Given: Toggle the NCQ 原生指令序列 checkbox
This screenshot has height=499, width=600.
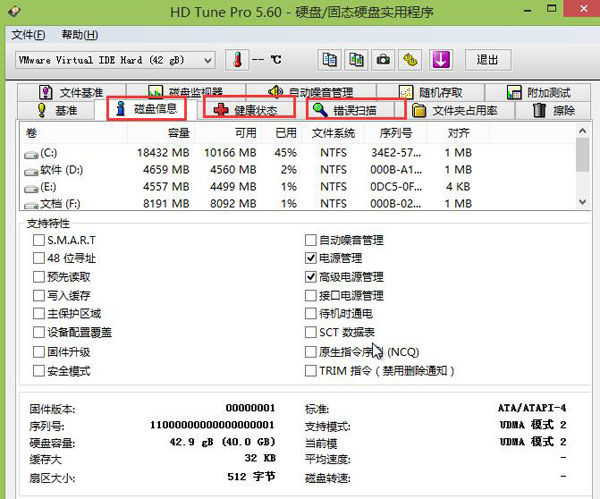Looking at the screenshot, I should 311,352.
